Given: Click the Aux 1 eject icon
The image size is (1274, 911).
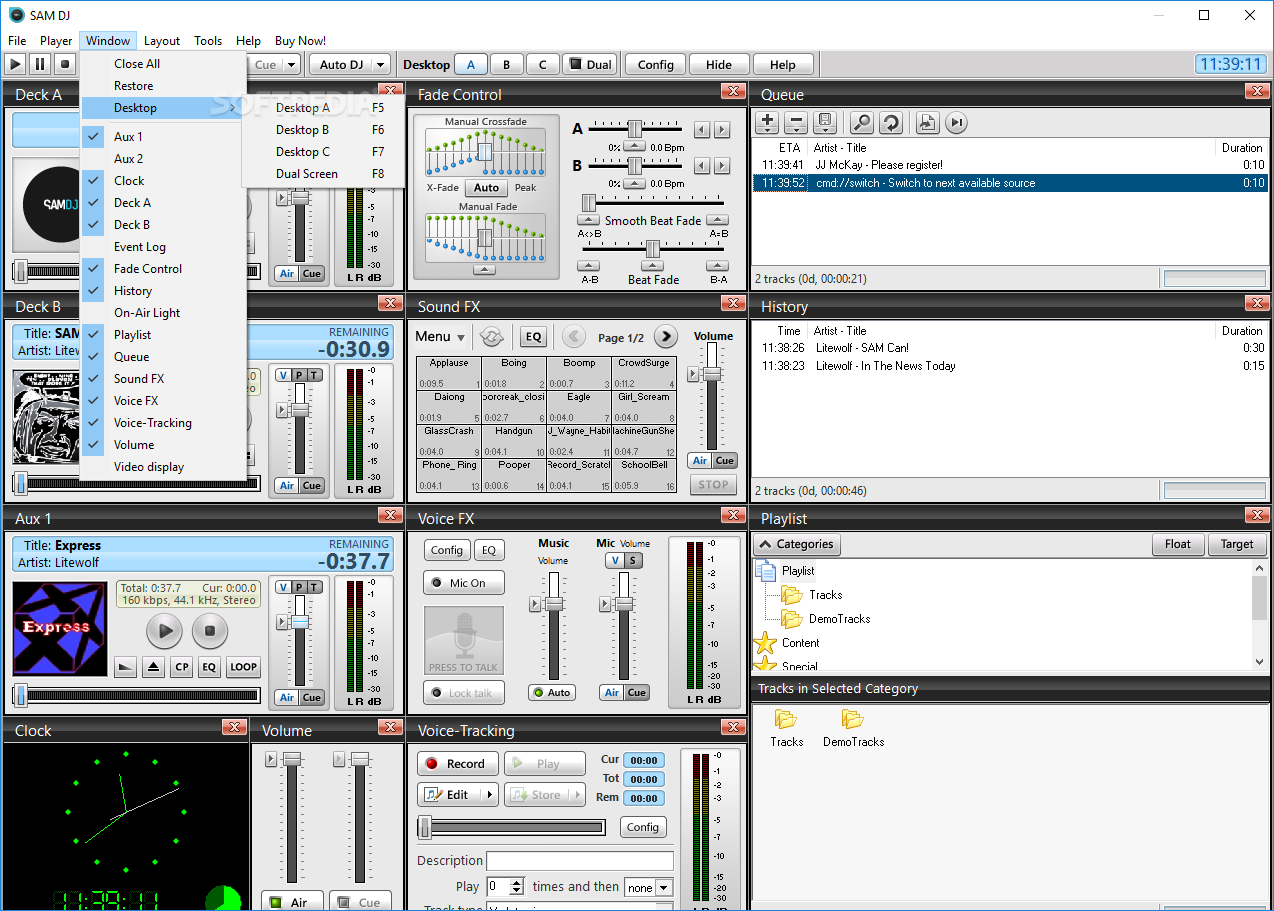Looking at the screenshot, I should [153, 667].
